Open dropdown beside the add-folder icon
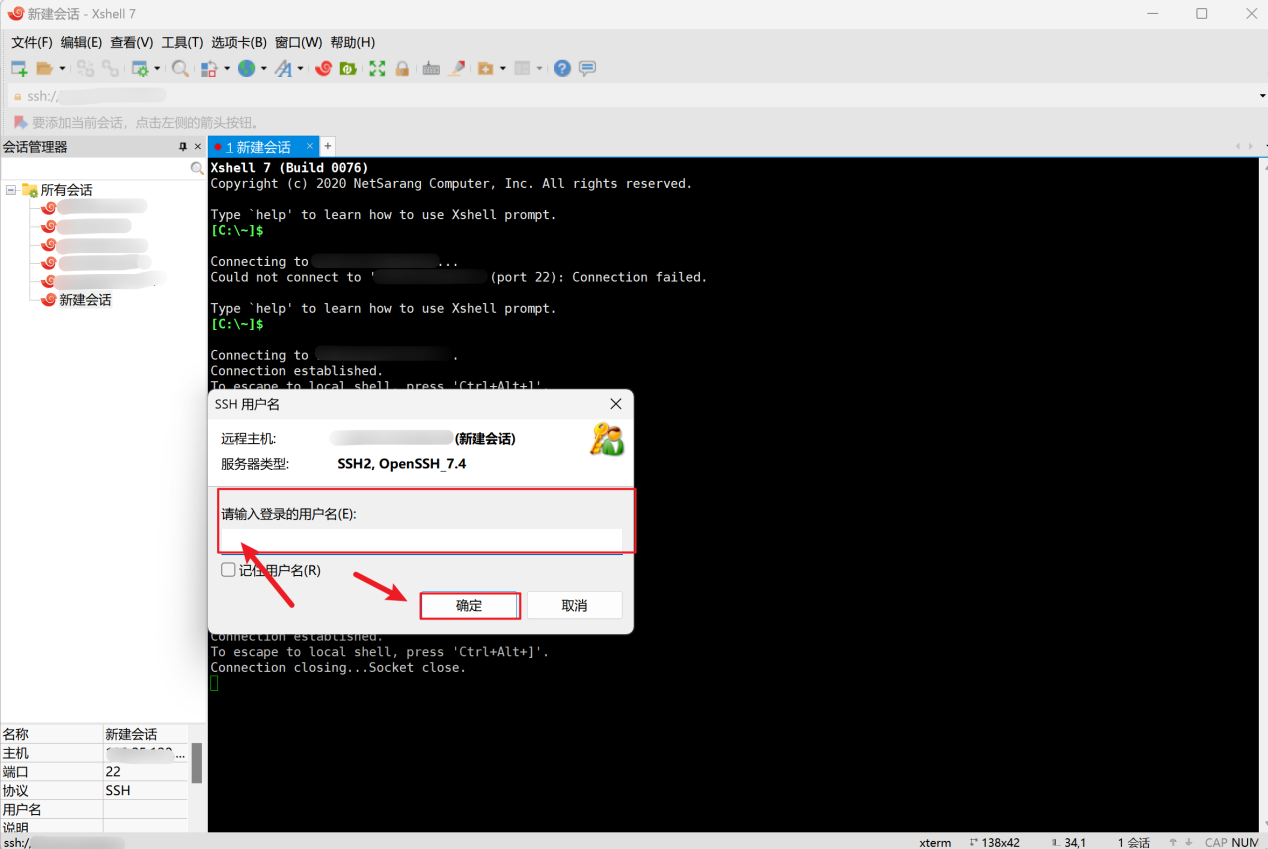The image size is (1268, 849). (x=502, y=68)
